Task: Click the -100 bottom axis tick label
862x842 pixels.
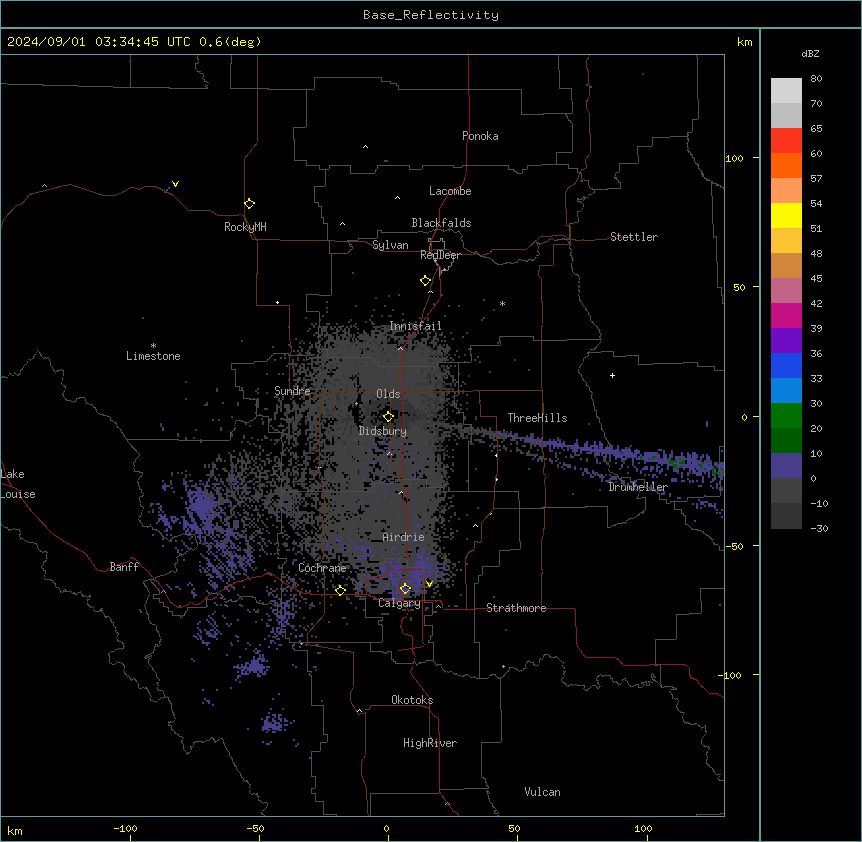Action: point(125,828)
